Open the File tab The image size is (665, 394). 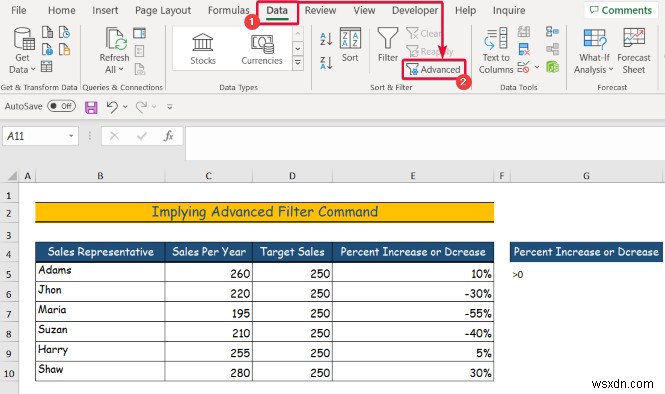19,10
